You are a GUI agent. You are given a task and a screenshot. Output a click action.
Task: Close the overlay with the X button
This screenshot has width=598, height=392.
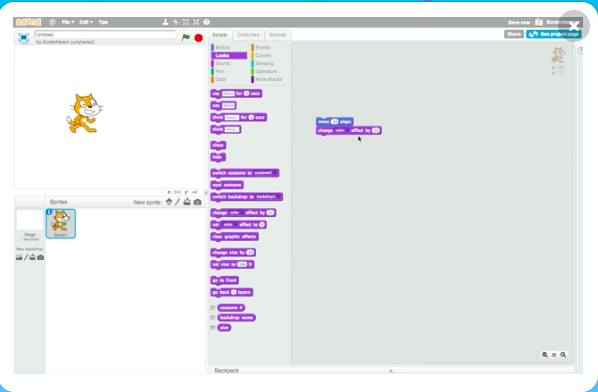[x=574, y=26]
